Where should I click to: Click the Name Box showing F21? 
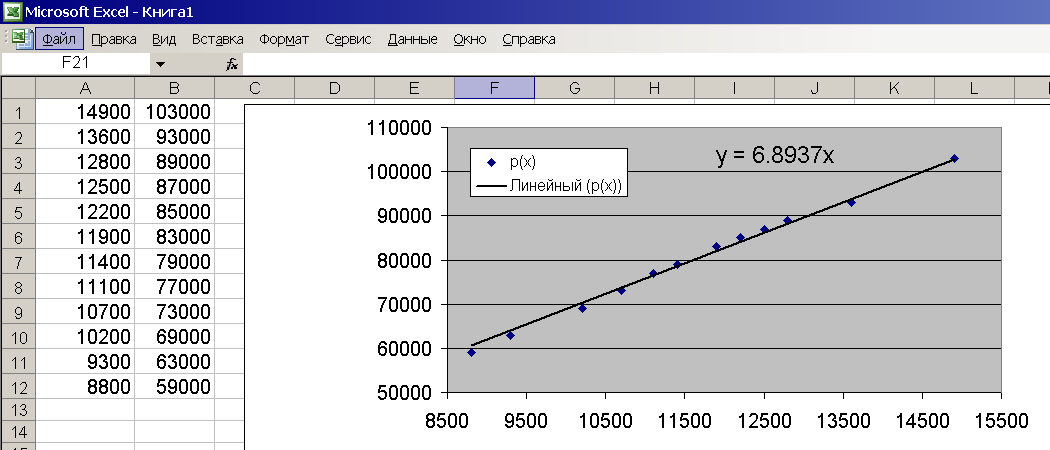(x=76, y=64)
